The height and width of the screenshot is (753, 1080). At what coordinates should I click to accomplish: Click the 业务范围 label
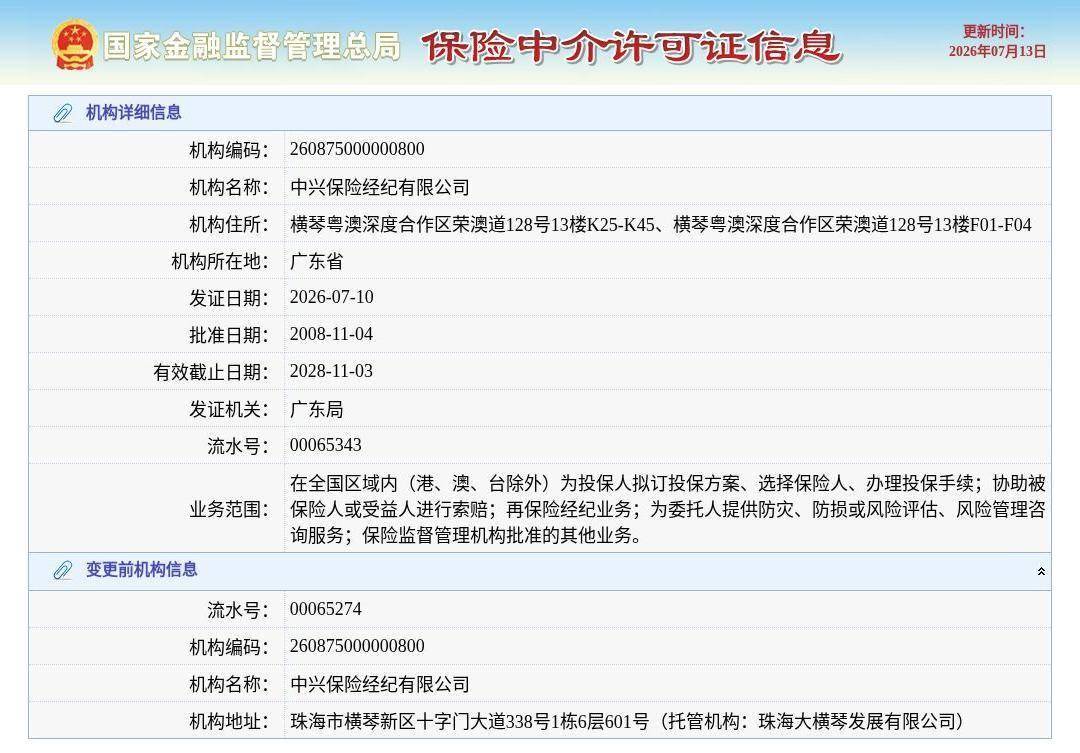click(x=229, y=510)
